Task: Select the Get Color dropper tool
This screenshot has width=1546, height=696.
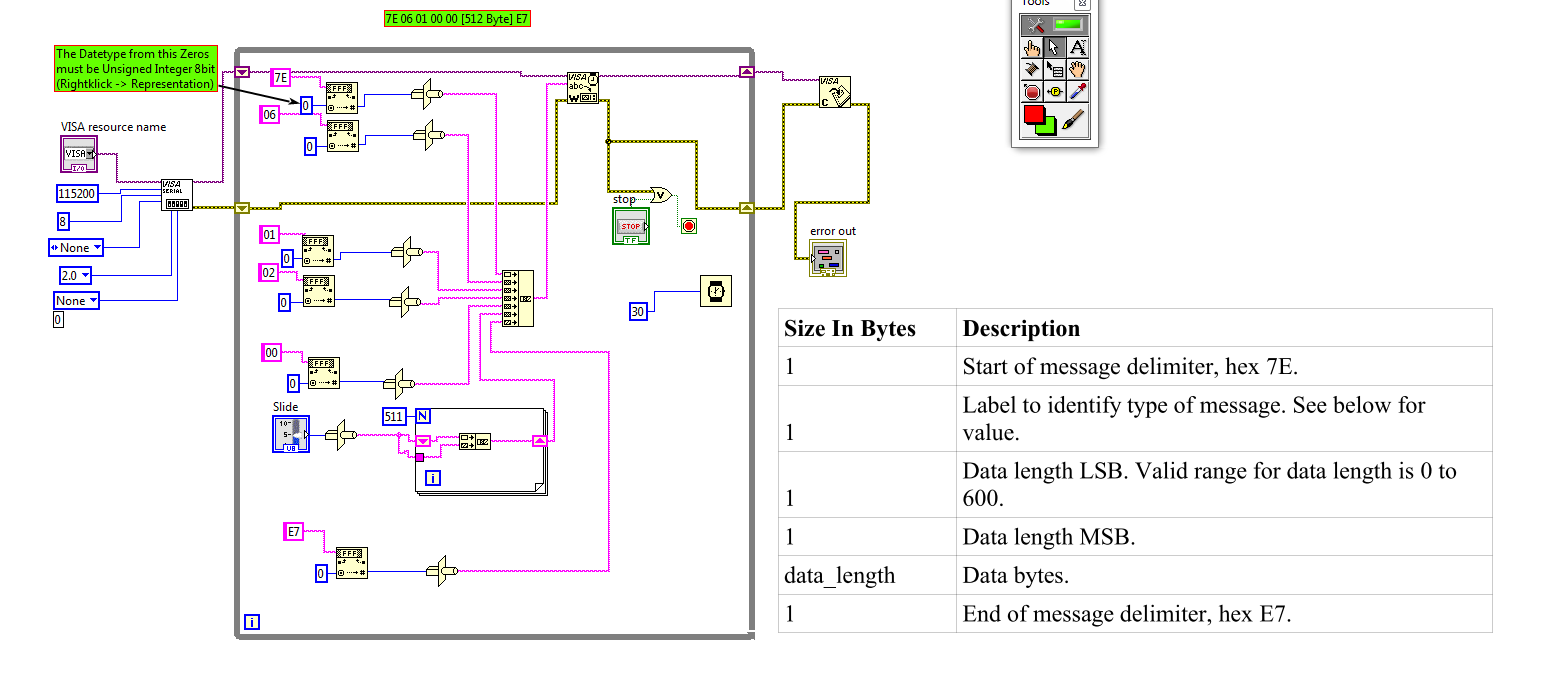Action: pyautogui.click(x=1077, y=91)
